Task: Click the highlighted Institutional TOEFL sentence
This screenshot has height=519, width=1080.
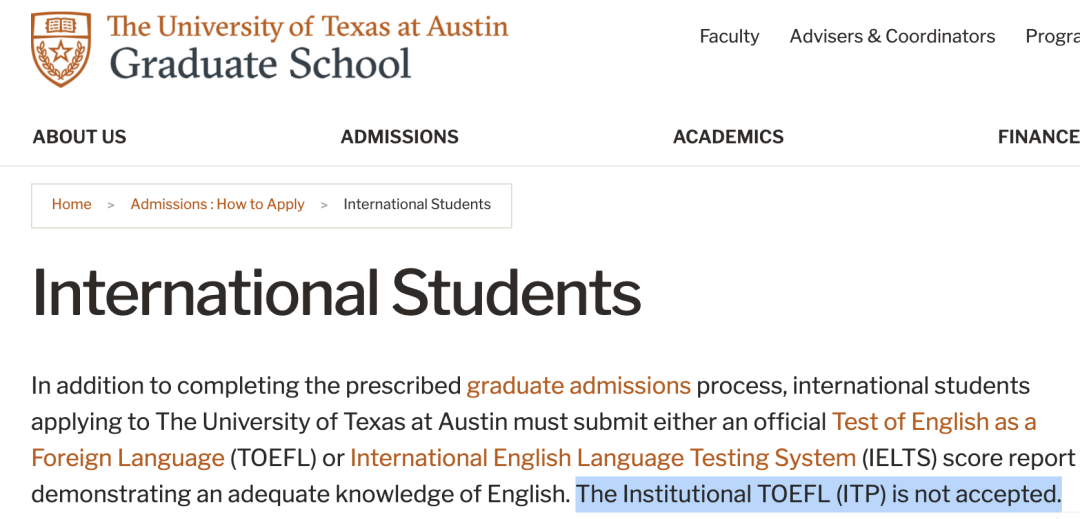Action: pos(819,494)
